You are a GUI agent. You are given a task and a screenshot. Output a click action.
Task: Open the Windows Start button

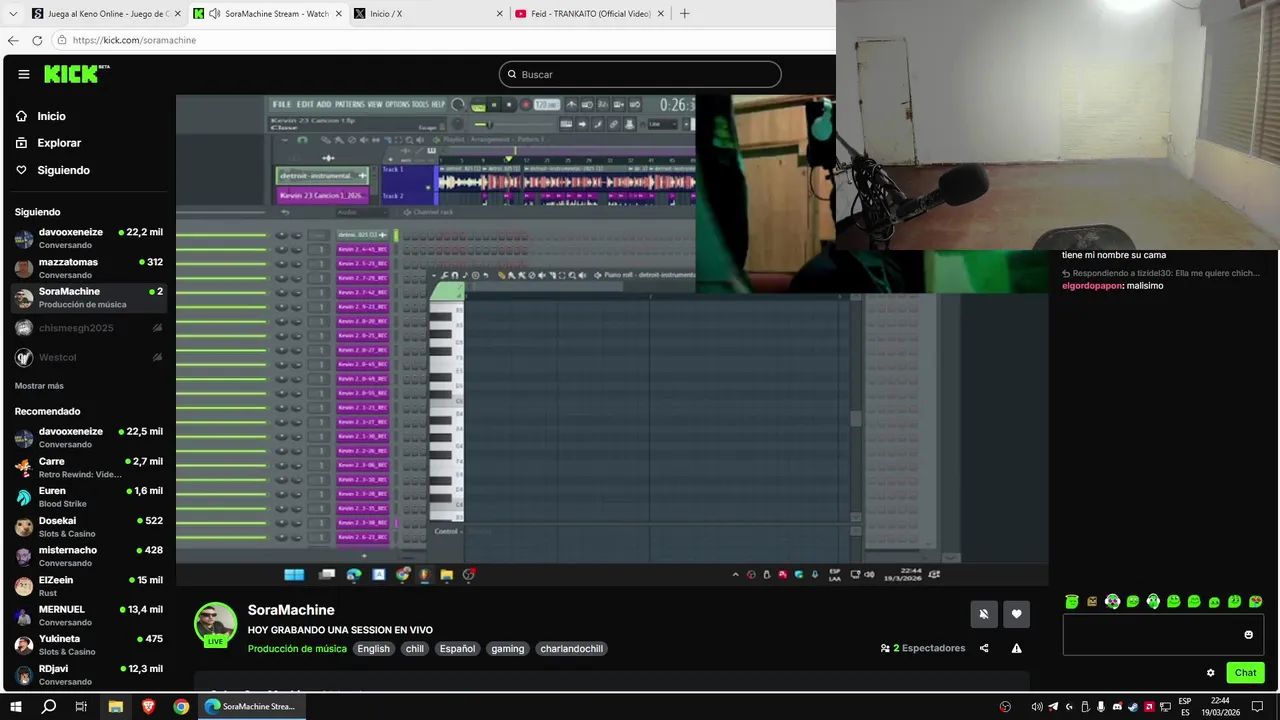pyautogui.click(x=16, y=706)
